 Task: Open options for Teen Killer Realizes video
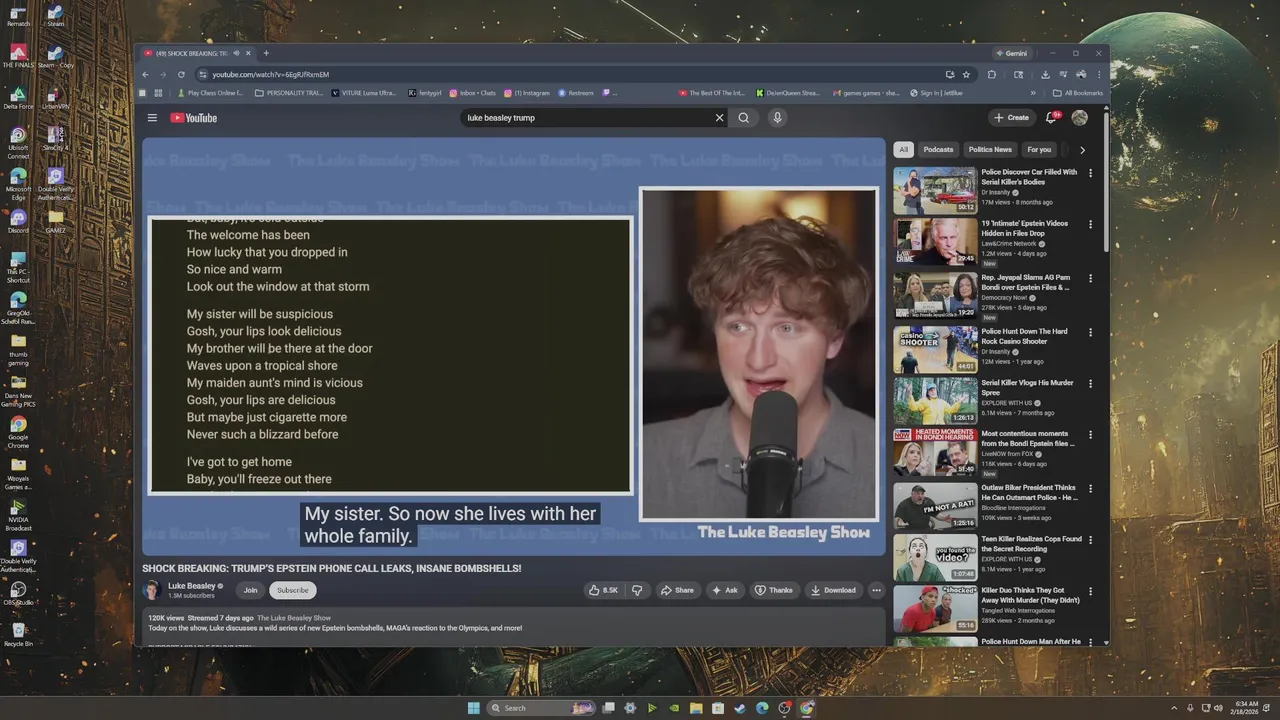point(1090,540)
